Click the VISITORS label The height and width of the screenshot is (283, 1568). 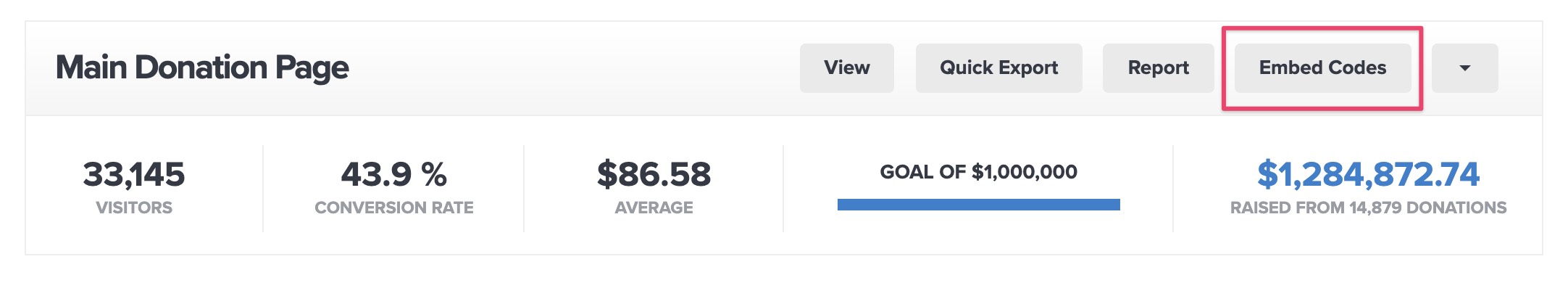(134, 208)
